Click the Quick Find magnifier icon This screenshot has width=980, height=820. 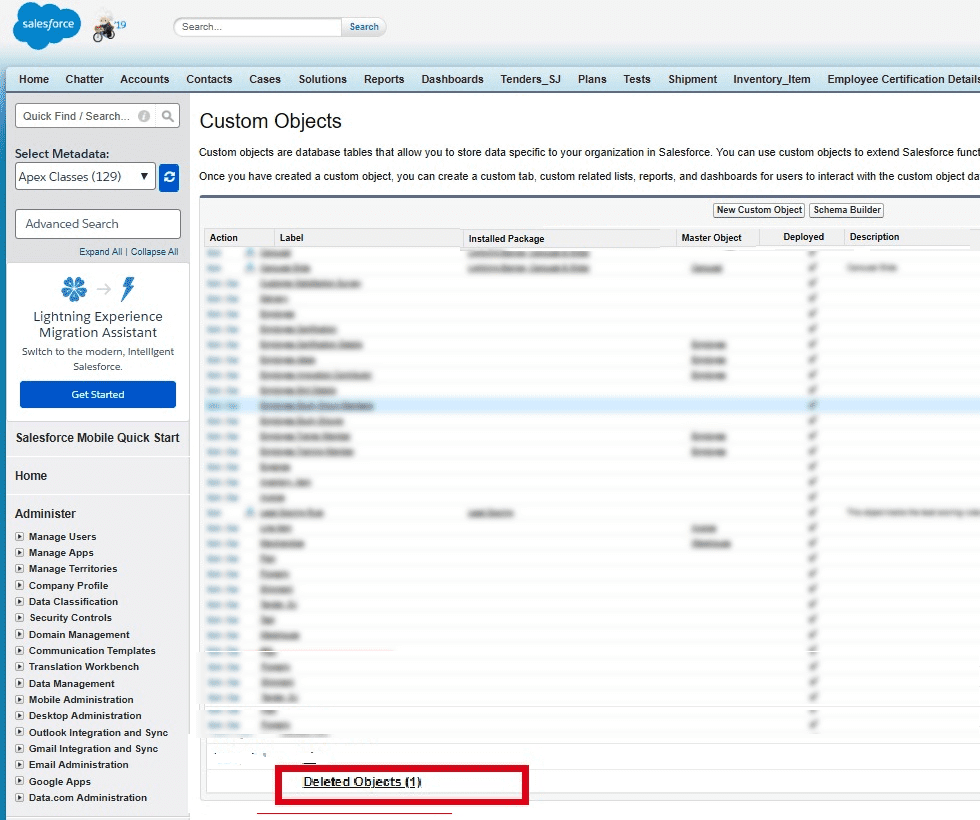[x=168, y=116]
